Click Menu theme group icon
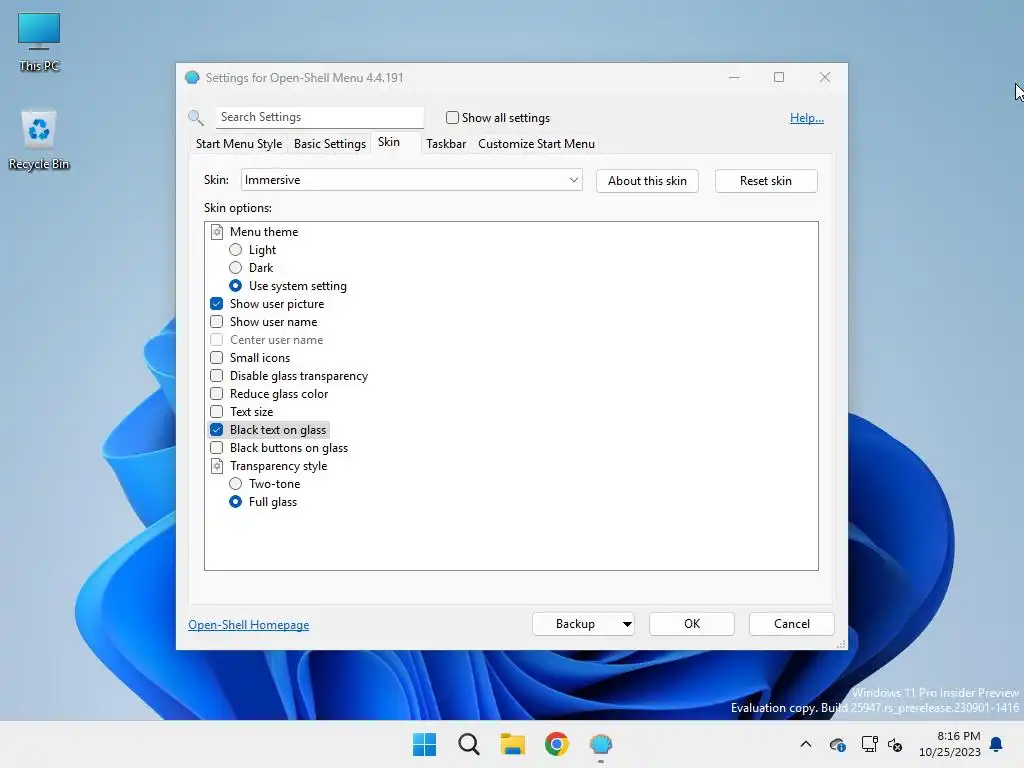1024x768 pixels. click(217, 232)
